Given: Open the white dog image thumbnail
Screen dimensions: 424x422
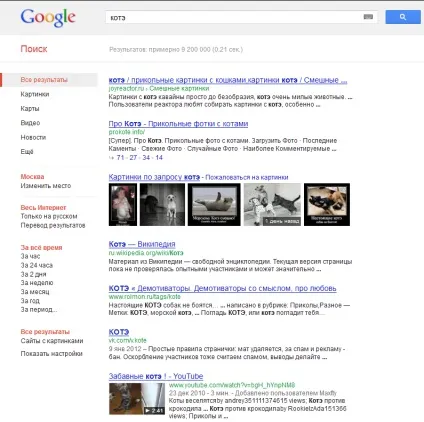Looking at the screenshot, I should (162, 204).
